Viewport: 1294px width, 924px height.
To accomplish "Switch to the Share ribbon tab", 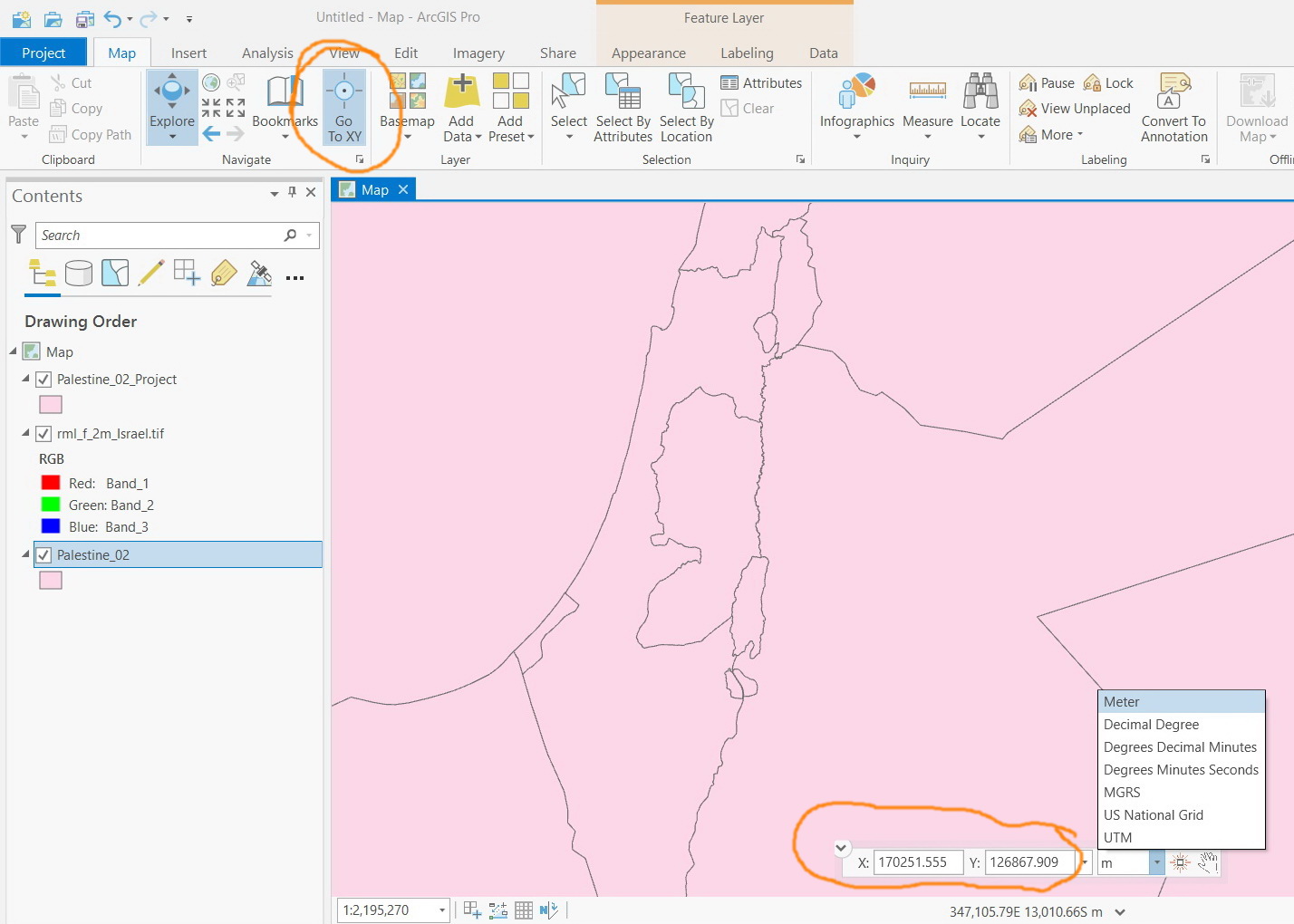I will (558, 53).
